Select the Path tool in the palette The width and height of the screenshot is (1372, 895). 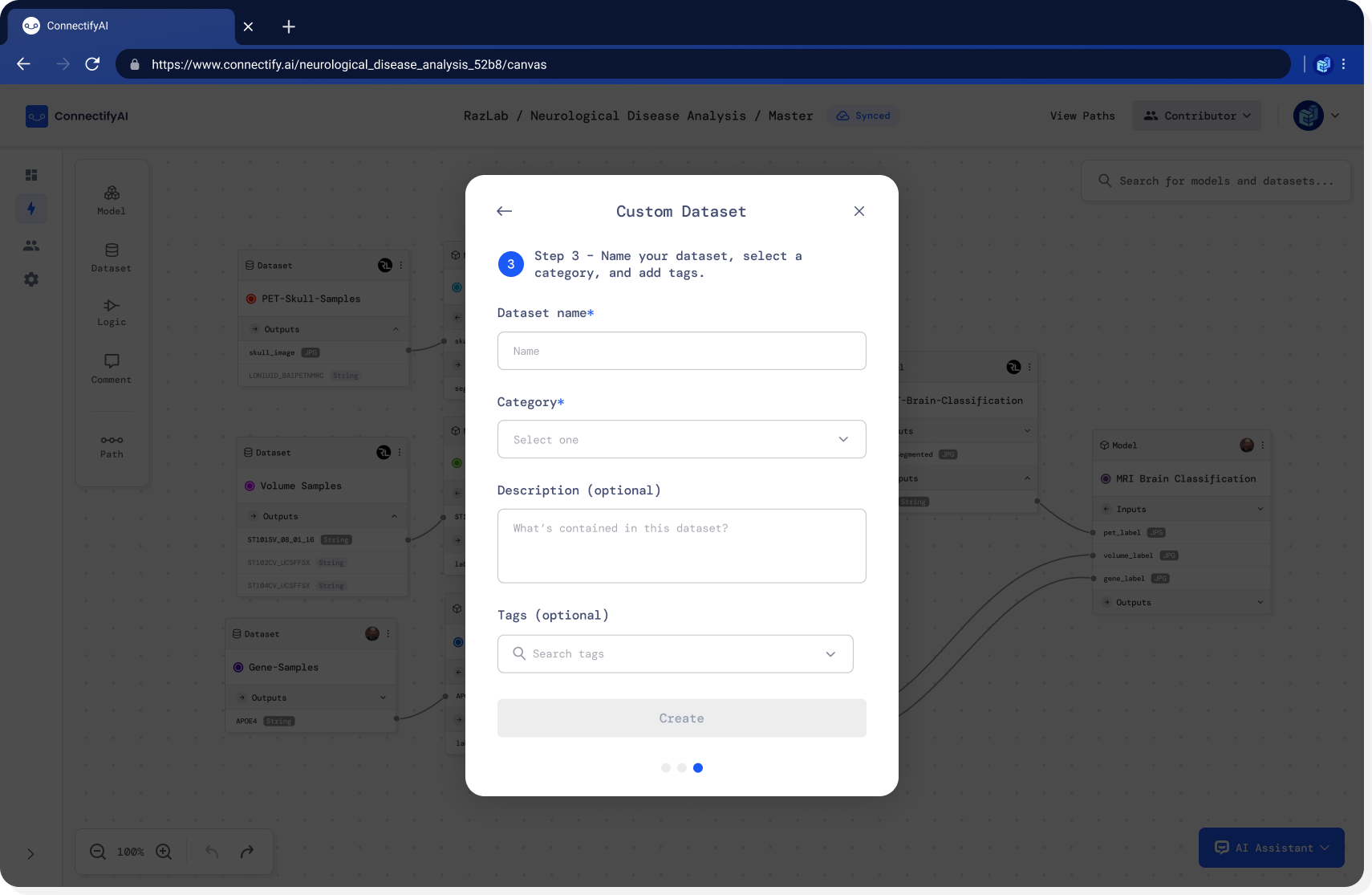point(112,446)
